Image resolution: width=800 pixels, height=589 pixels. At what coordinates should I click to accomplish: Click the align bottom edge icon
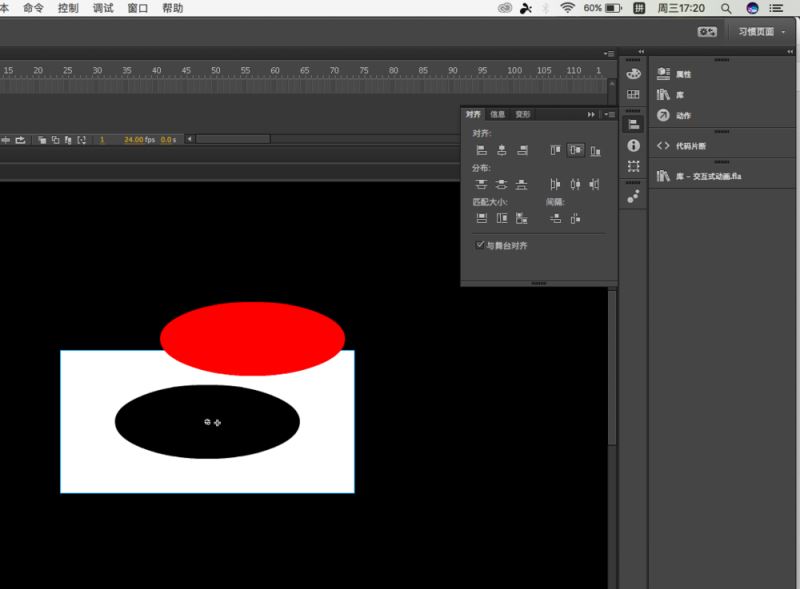(595, 151)
